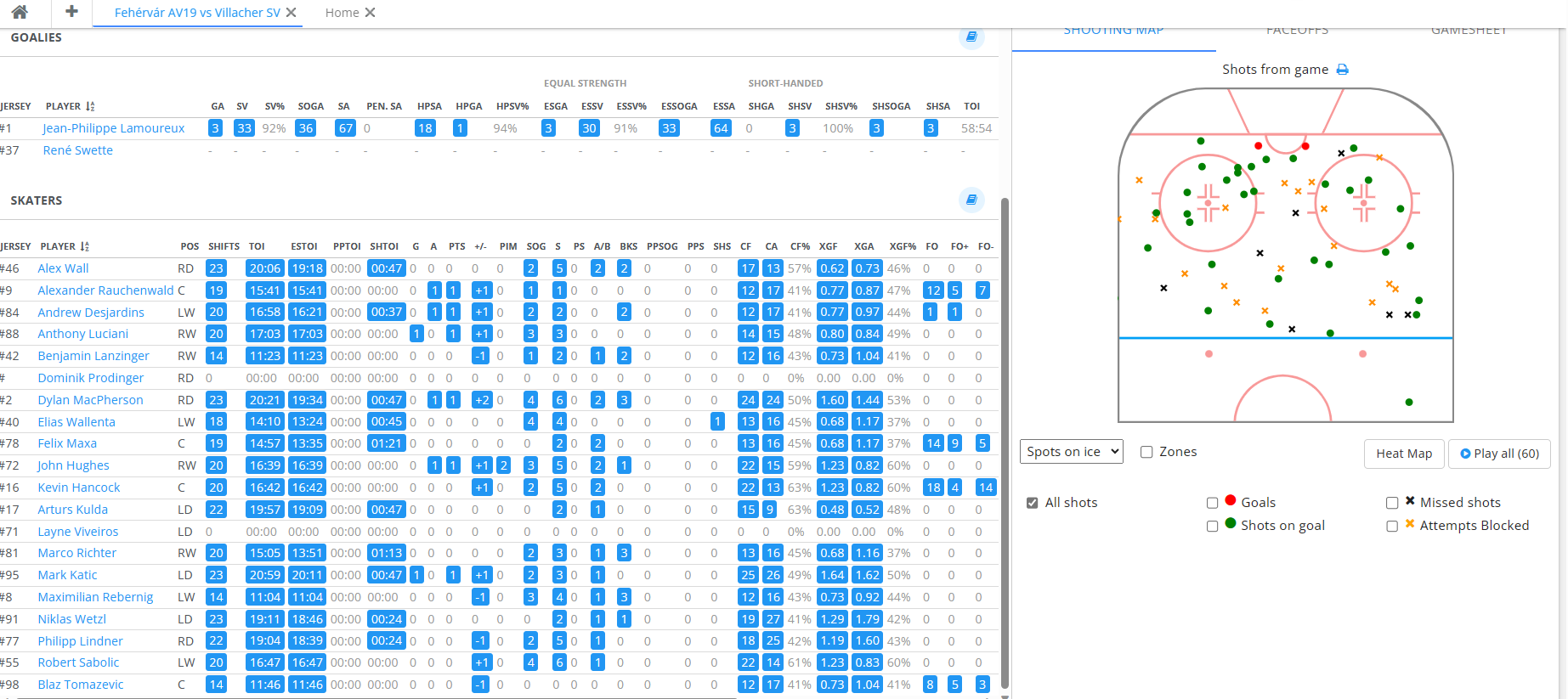
Task: Open the Spots on ice dropdown
Action: 1071,452
